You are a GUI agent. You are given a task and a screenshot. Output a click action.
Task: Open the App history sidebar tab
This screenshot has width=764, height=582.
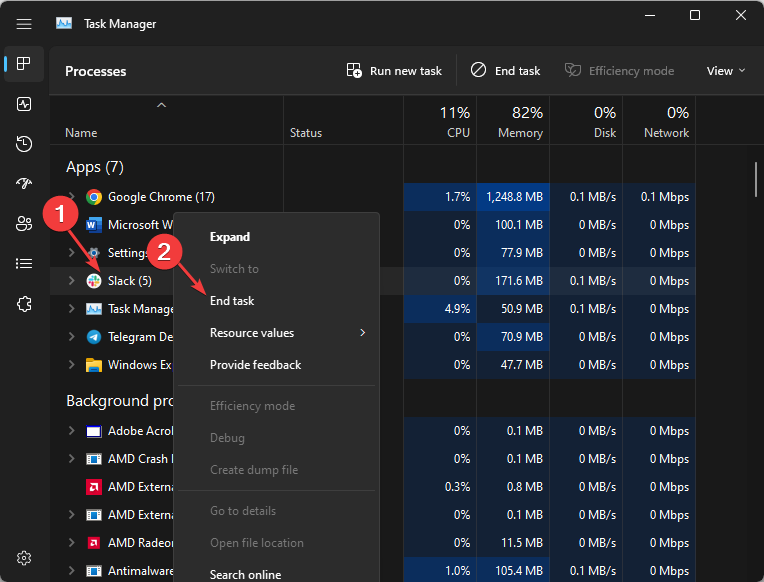click(x=24, y=144)
